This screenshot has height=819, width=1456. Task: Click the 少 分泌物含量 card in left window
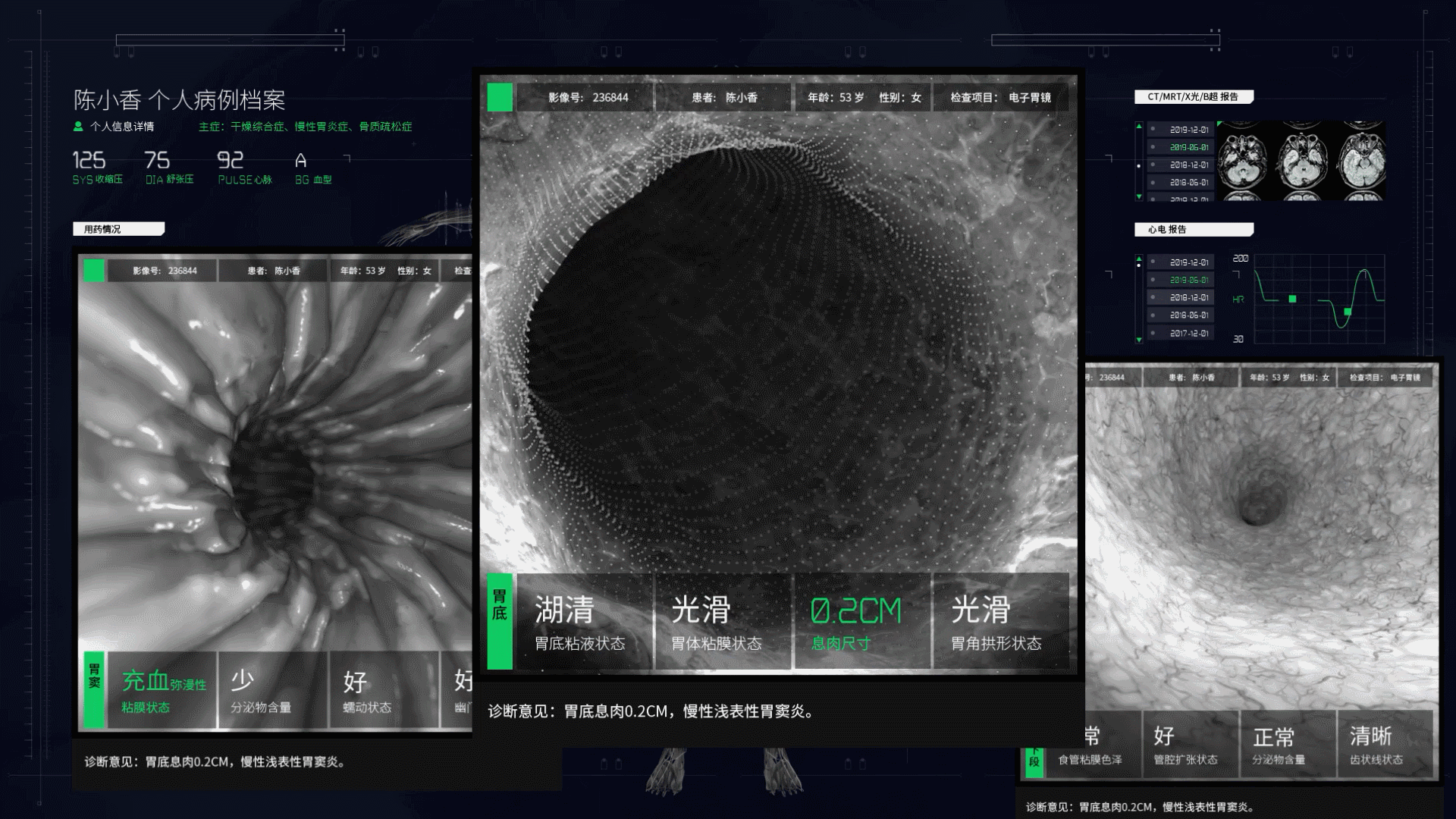(273, 689)
